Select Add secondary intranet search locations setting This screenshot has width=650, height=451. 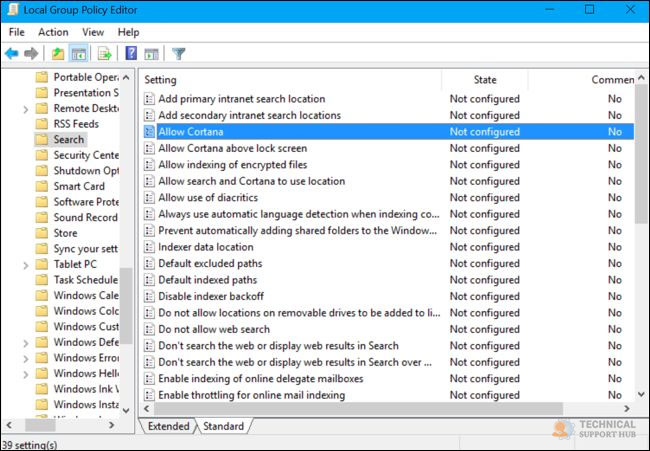coord(388,115)
